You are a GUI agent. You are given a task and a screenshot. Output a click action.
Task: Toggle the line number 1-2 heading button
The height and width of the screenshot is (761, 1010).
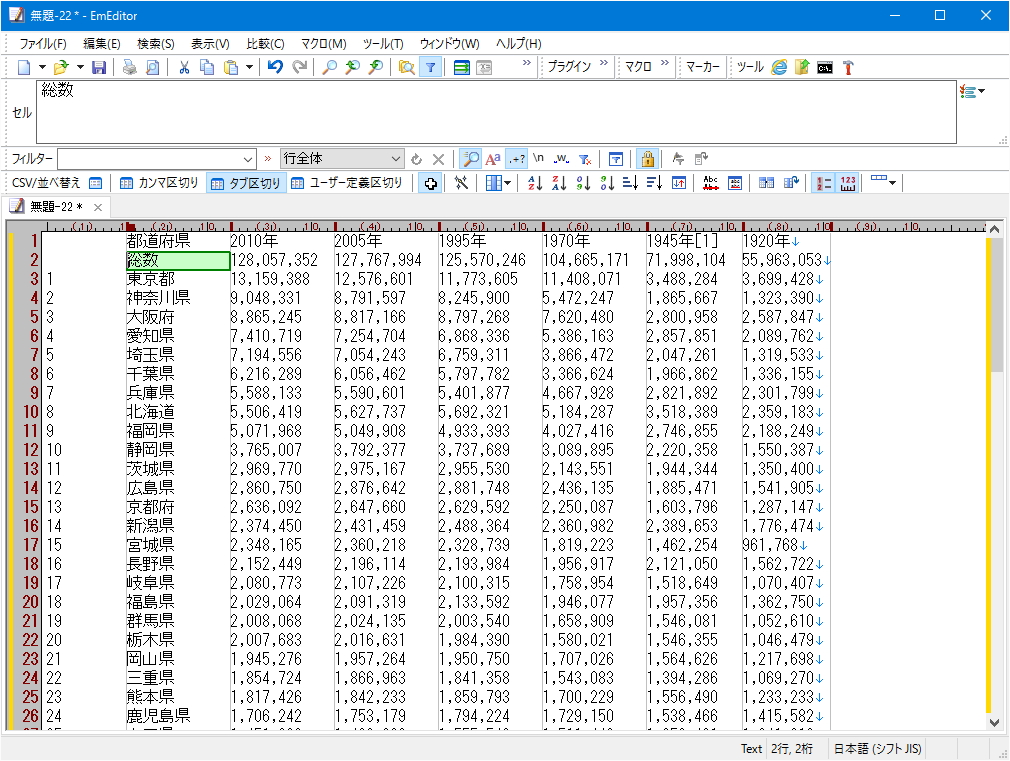(x=823, y=183)
